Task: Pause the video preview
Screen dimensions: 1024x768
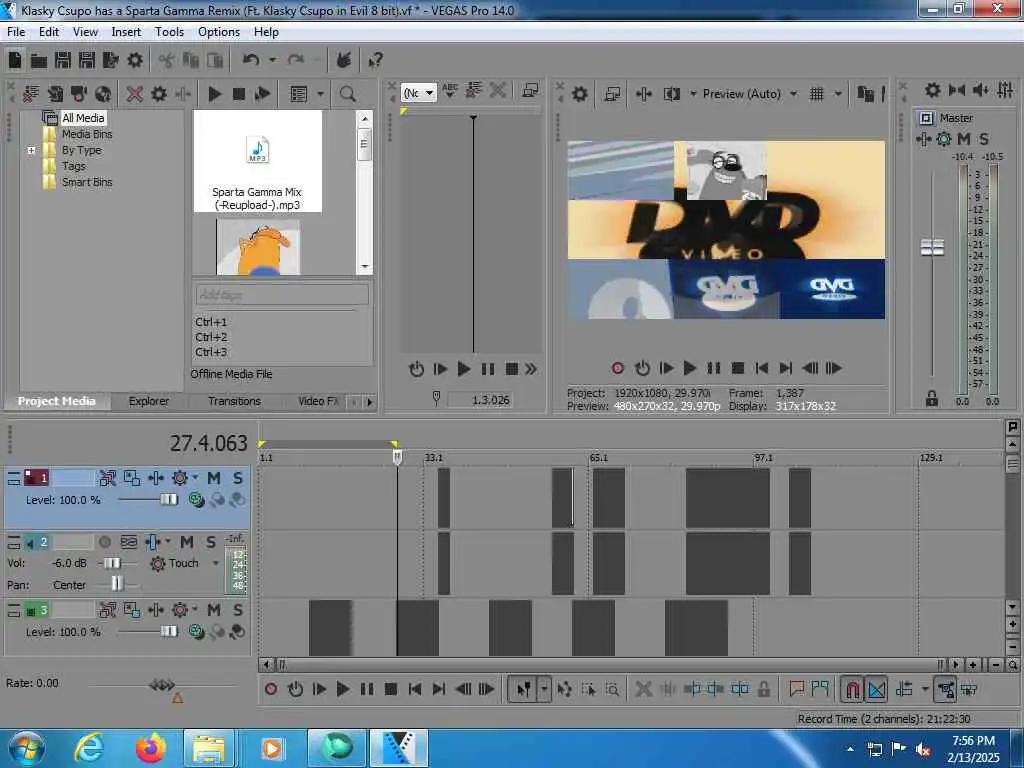Action: (713, 368)
